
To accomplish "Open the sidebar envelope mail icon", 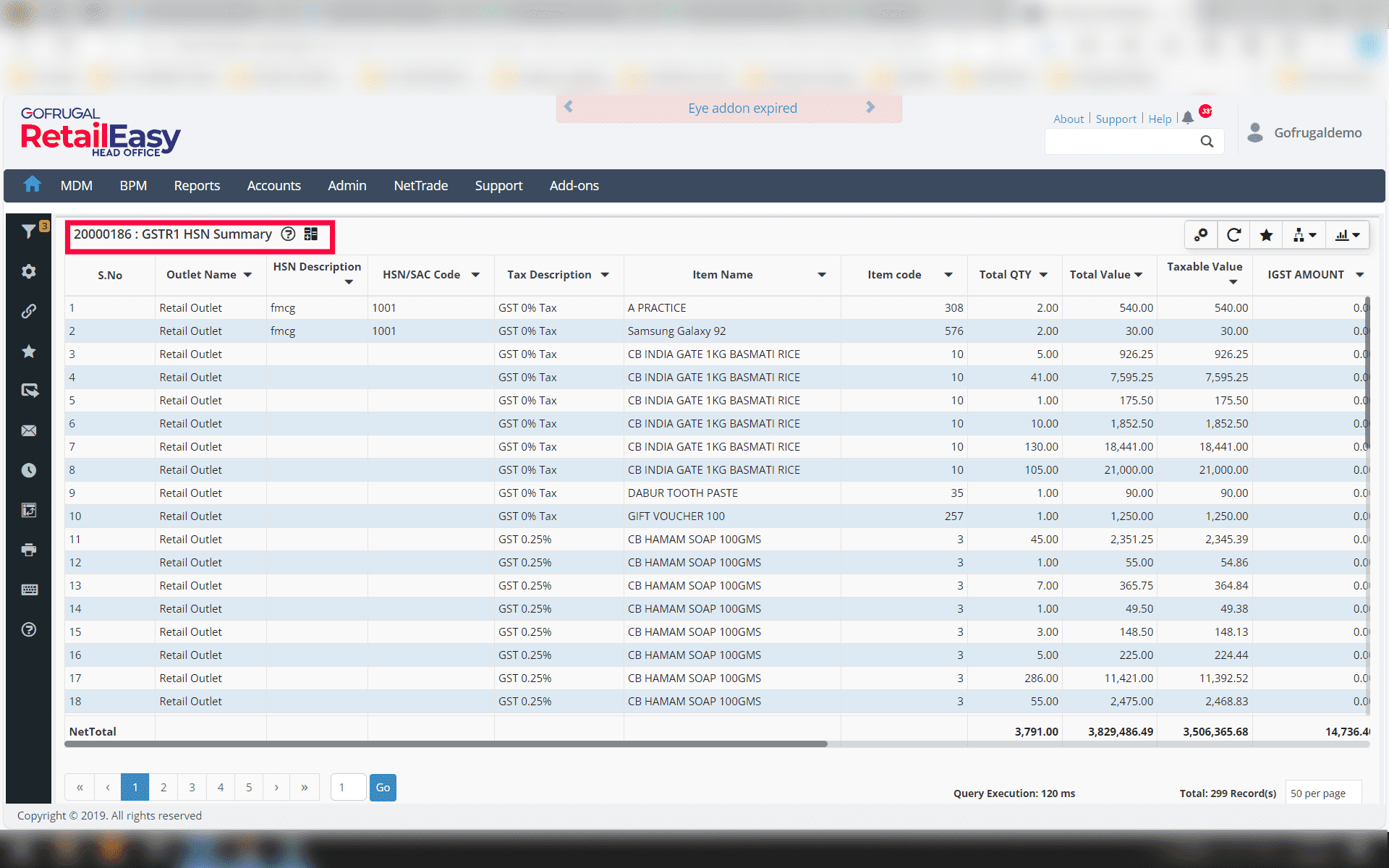I will [x=29, y=430].
